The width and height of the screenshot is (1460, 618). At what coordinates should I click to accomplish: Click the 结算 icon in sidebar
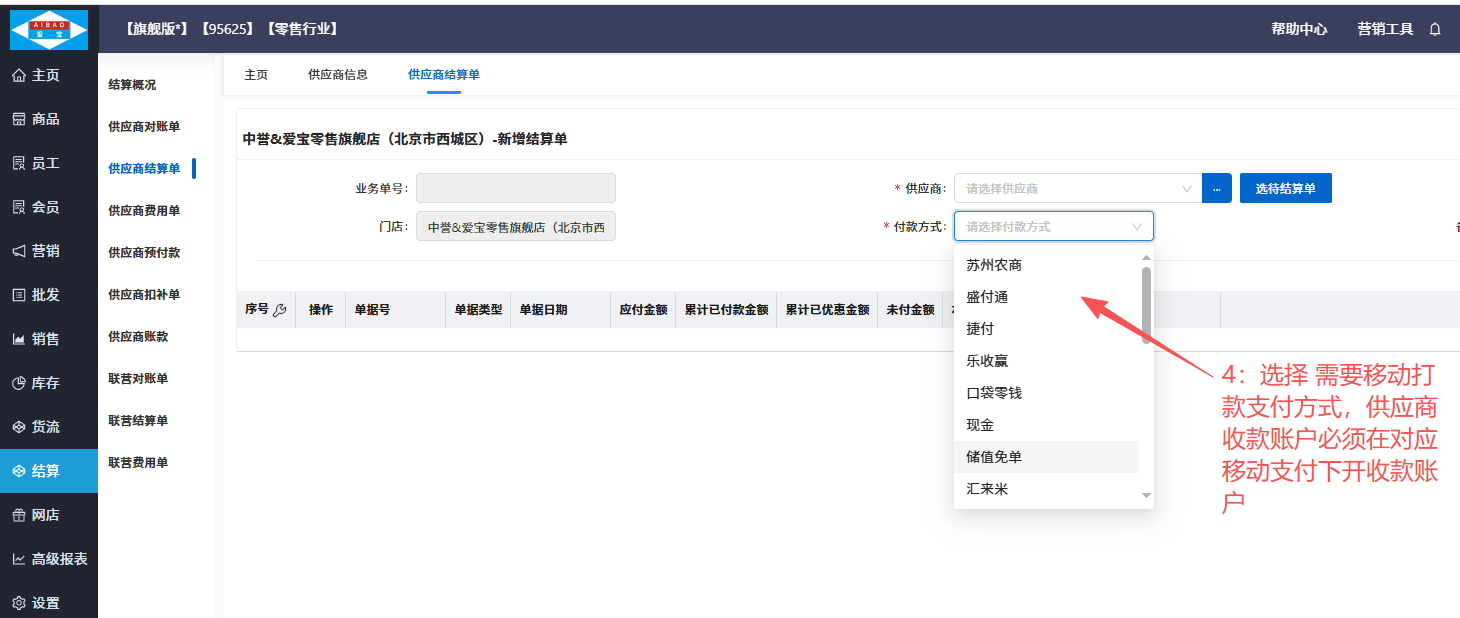19,471
